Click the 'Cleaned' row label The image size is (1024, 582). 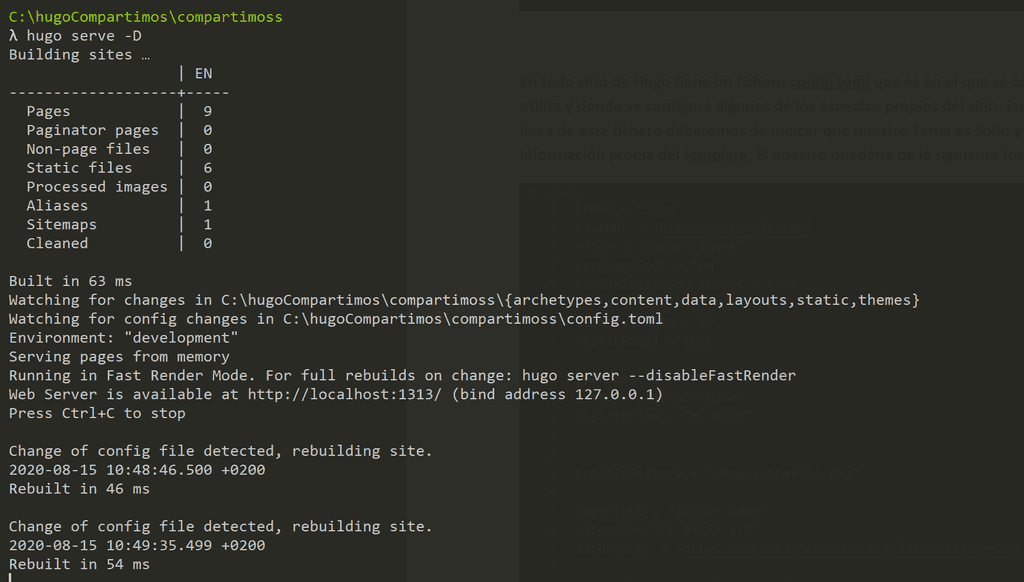click(57, 244)
